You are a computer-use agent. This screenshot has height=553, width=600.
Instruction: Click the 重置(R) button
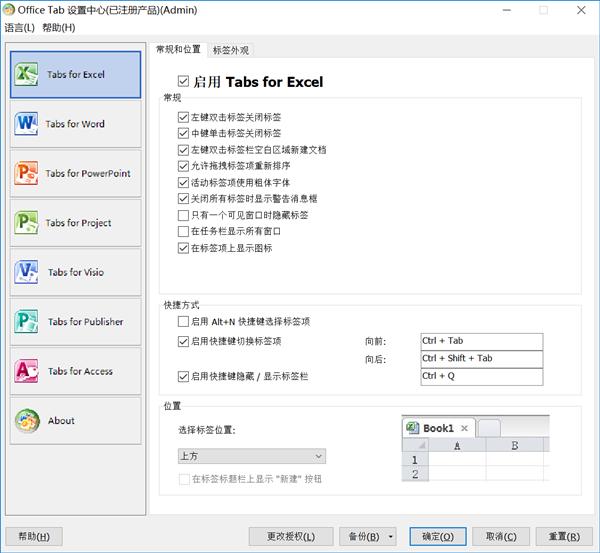564,537
